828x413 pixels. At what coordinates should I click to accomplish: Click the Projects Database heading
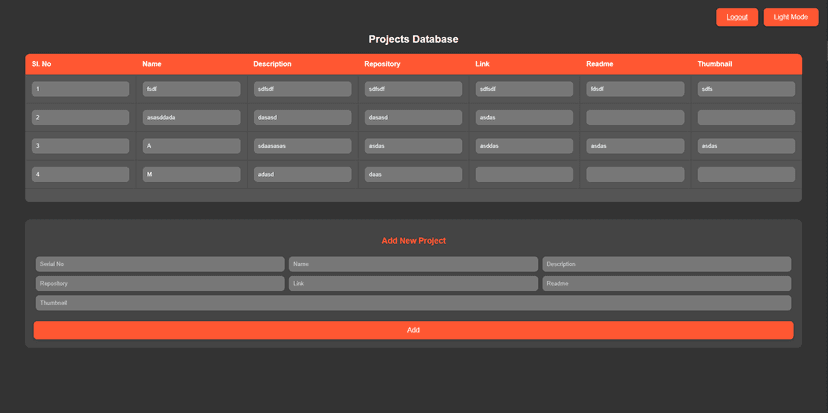tap(413, 39)
